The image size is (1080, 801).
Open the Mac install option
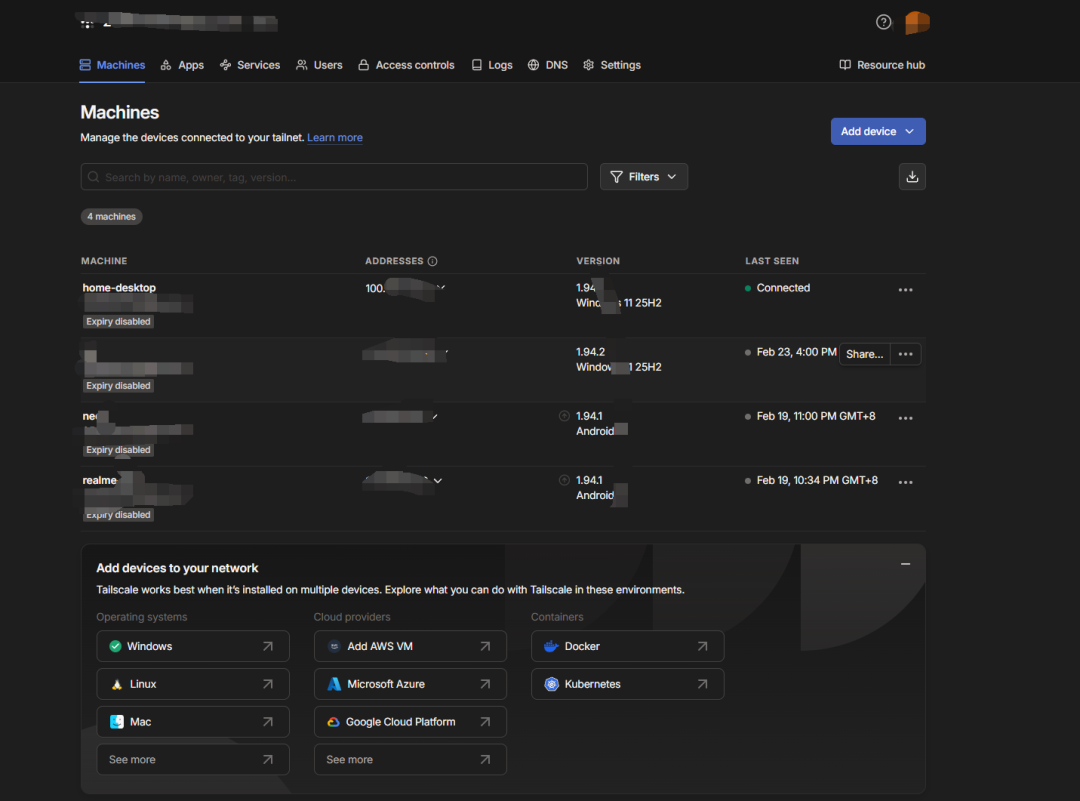point(193,722)
